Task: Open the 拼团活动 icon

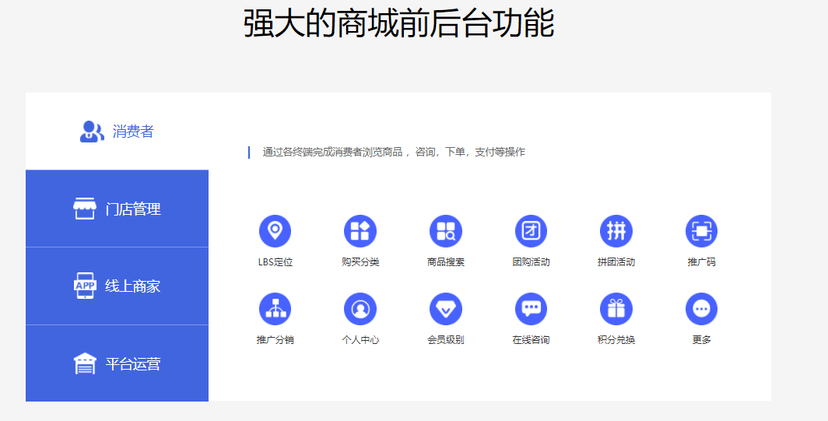Action: (616, 231)
